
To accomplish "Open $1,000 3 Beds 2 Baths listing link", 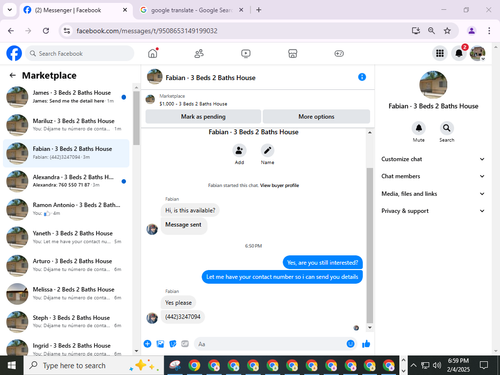I will point(193,104).
